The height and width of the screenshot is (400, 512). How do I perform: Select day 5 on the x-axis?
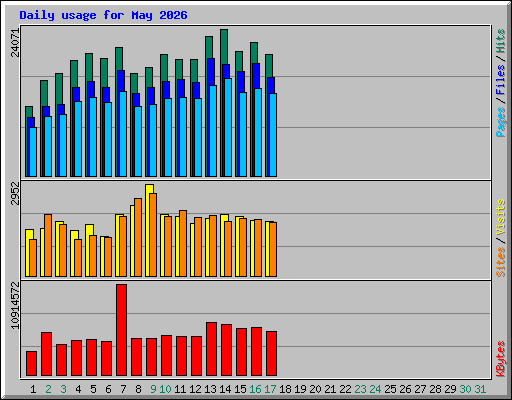[93, 389]
